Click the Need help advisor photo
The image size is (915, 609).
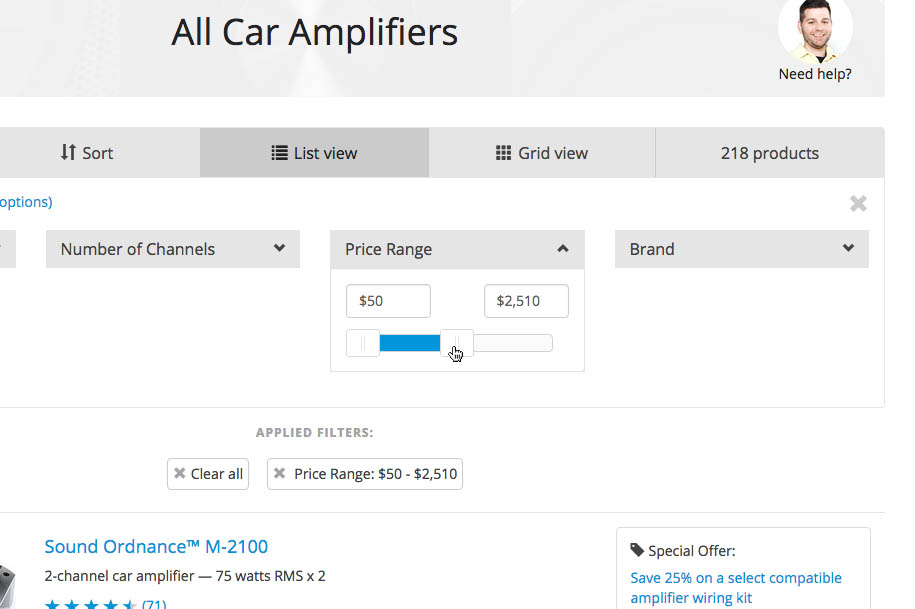coord(815,30)
